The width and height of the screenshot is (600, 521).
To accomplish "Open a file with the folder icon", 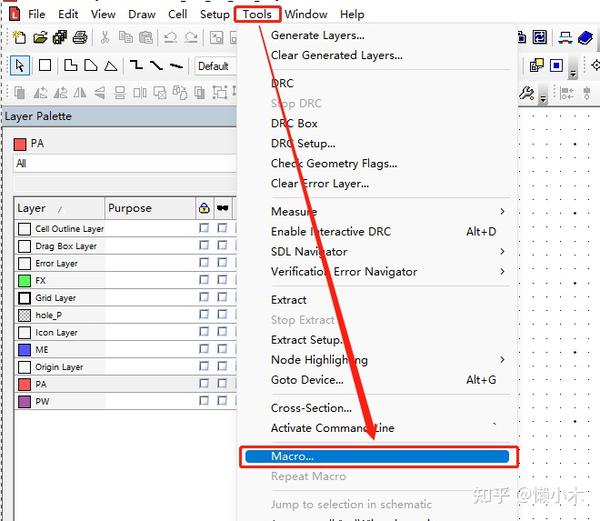I will [40, 37].
